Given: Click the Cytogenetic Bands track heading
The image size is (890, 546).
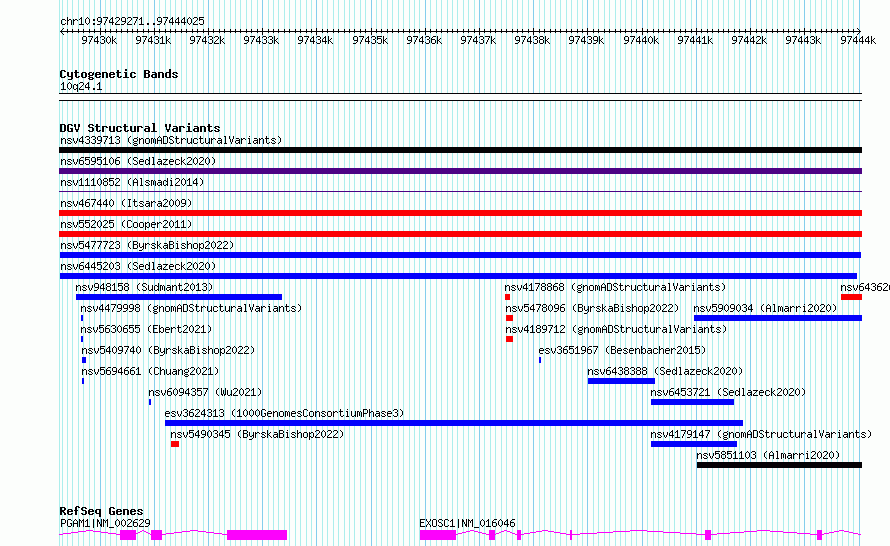Looking at the screenshot, I should point(119,74).
